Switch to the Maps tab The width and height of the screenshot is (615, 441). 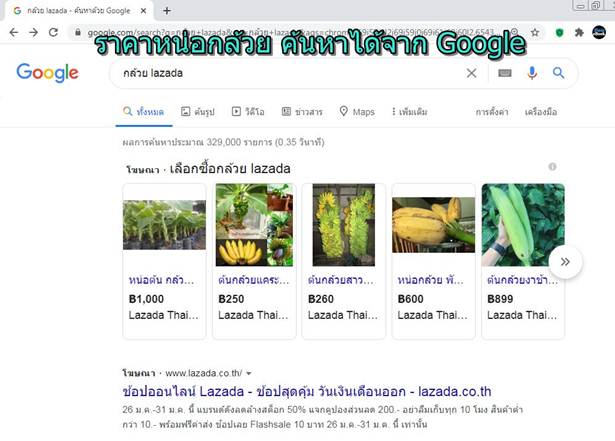click(x=357, y=112)
